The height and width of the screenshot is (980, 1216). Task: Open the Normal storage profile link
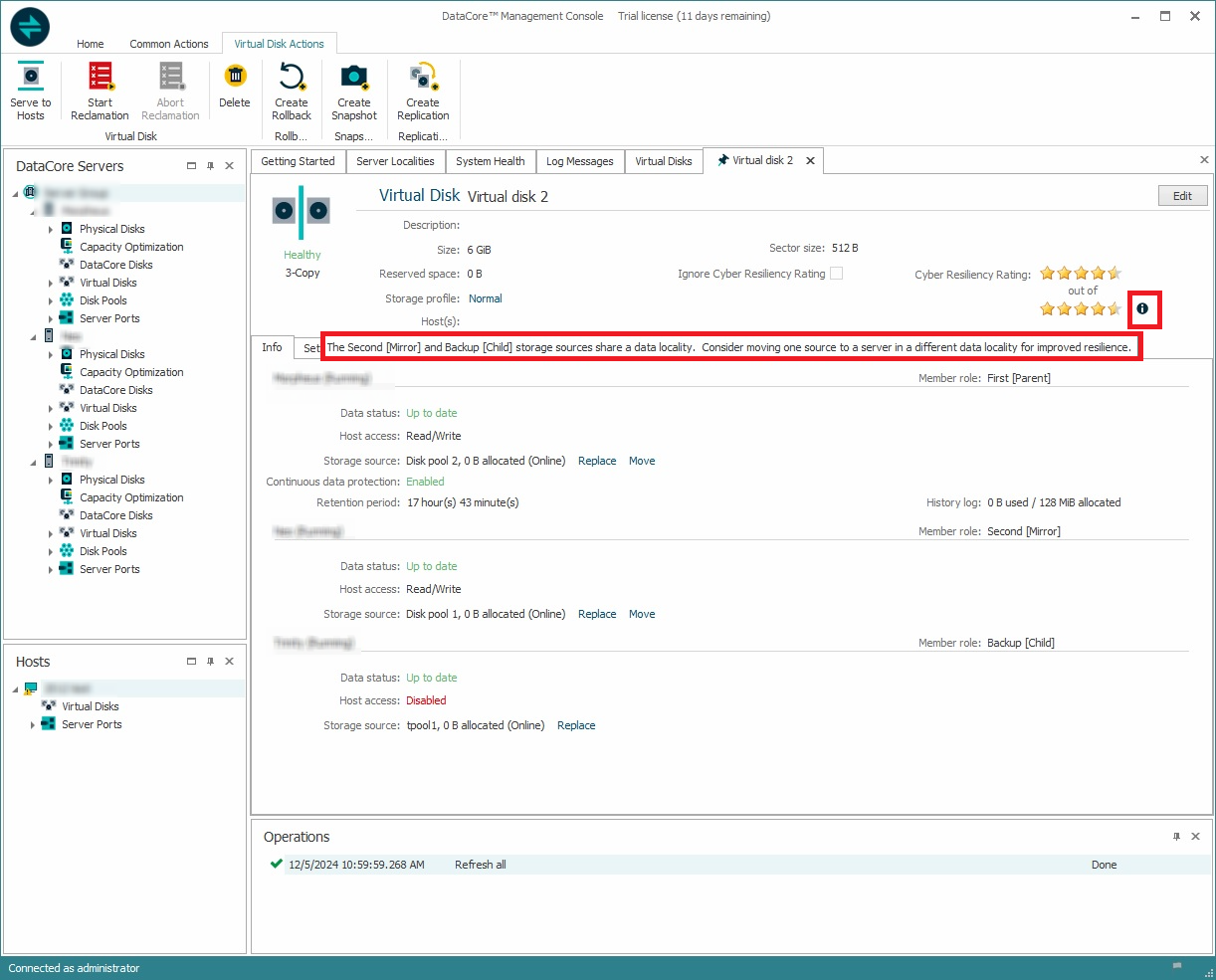pyautogui.click(x=485, y=298)
